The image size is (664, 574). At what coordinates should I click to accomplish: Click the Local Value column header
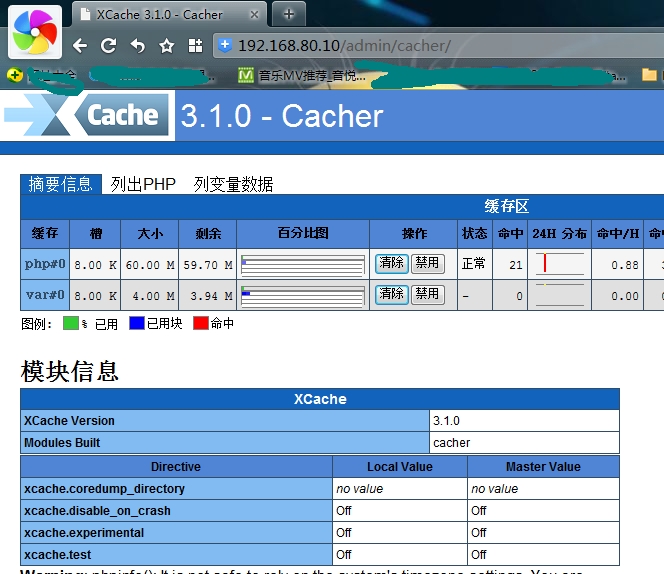point(400,467)
